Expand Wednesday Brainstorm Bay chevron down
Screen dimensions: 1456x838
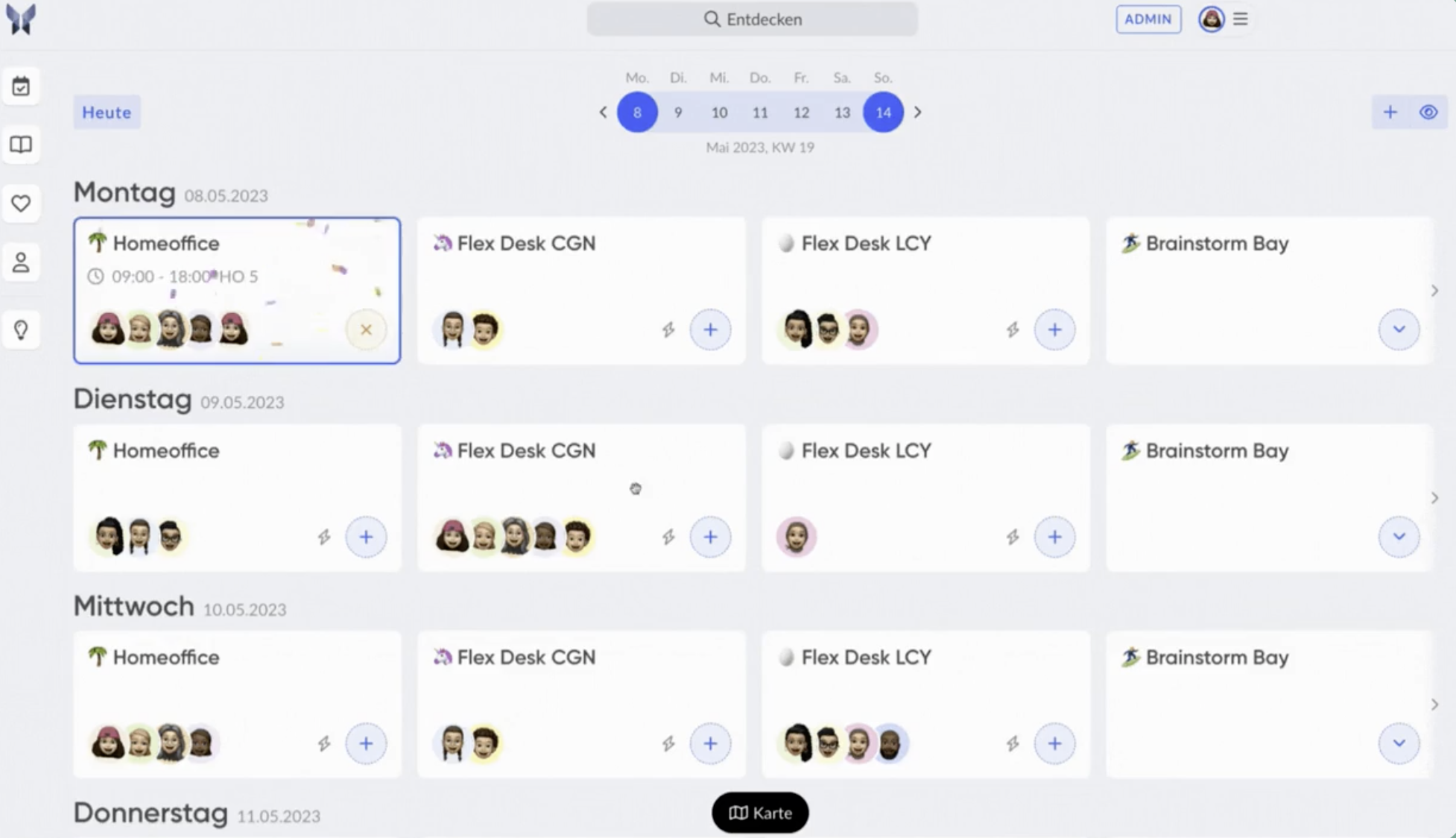coord(1399,743)
